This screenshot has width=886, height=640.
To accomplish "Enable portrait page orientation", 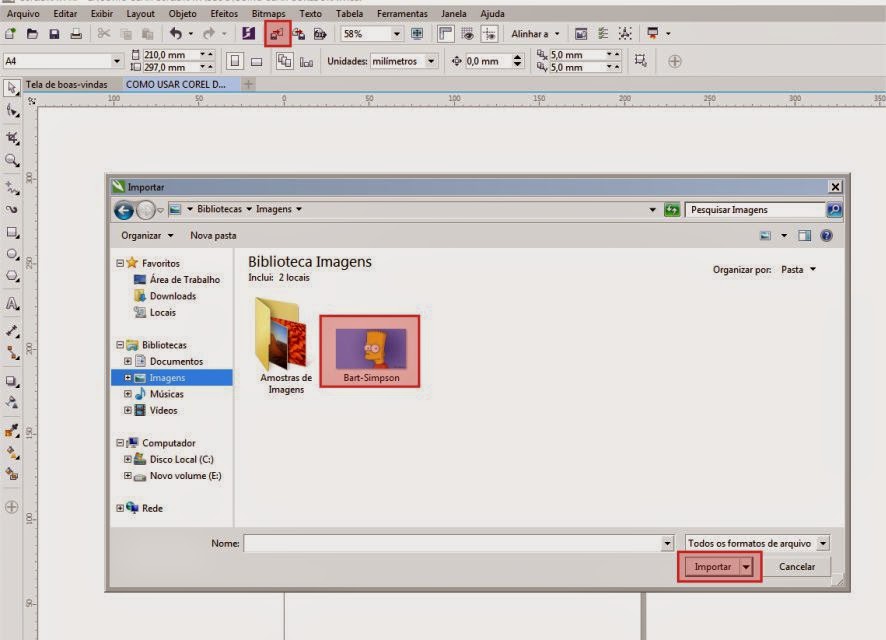I will 234,60.
